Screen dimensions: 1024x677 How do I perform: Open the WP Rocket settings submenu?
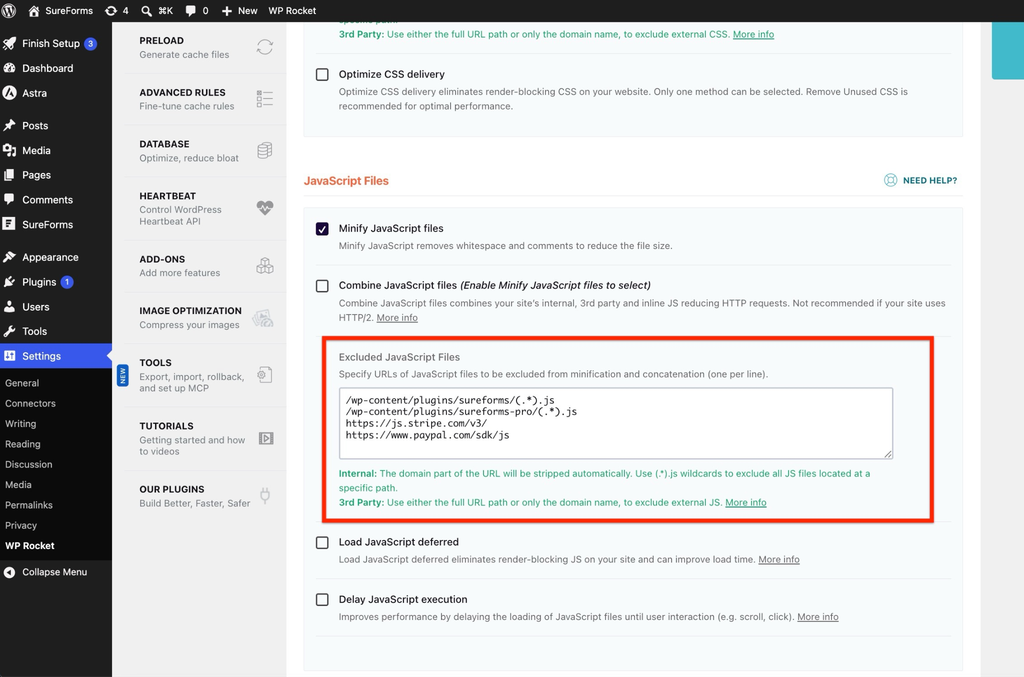(x=30, y=546)
